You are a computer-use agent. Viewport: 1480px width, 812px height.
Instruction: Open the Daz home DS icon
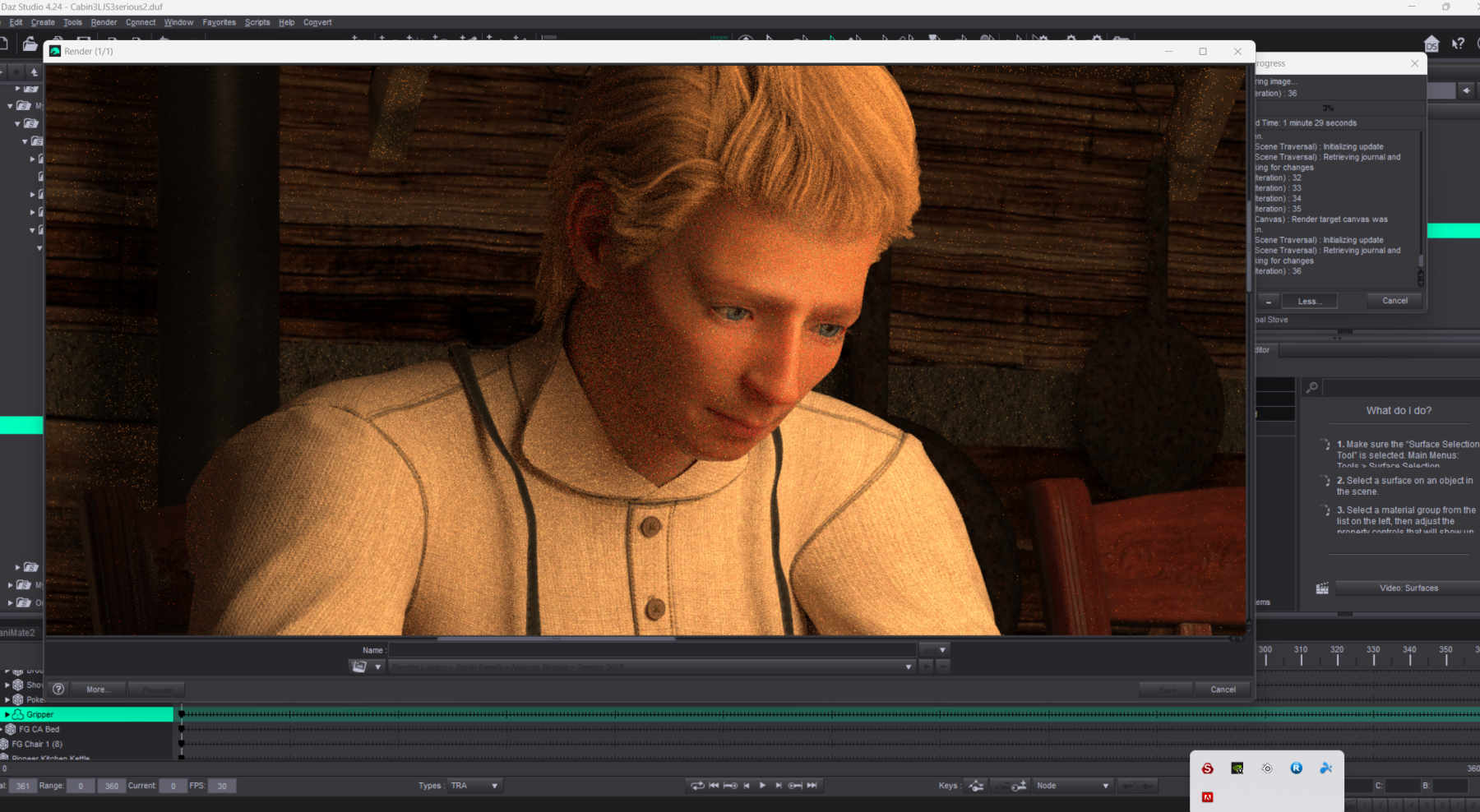tap(1431, 44)
